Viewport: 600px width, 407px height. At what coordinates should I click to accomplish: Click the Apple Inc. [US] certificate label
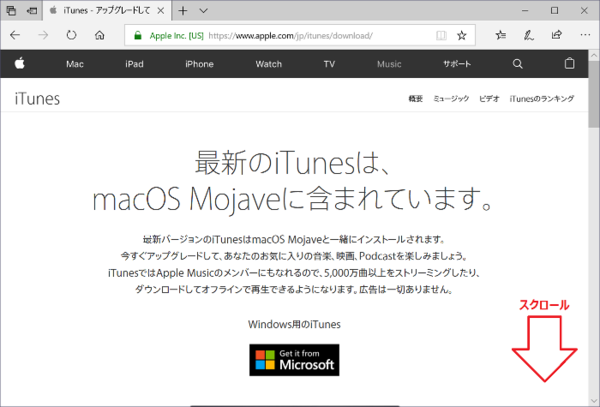click(x=176, y=36)
